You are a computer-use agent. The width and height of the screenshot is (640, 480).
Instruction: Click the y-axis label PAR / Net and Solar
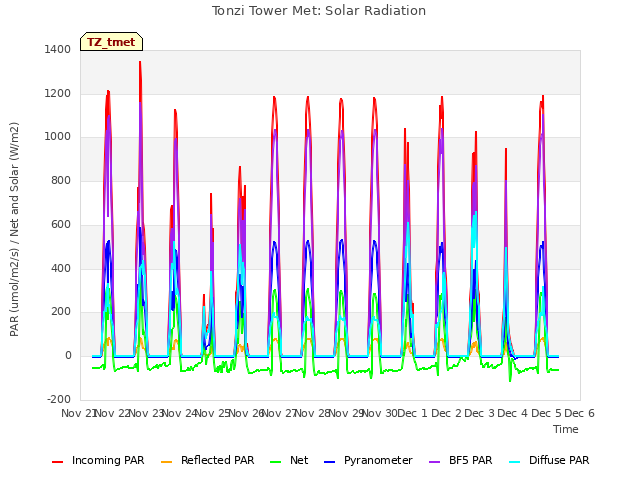tap(14, 229)
